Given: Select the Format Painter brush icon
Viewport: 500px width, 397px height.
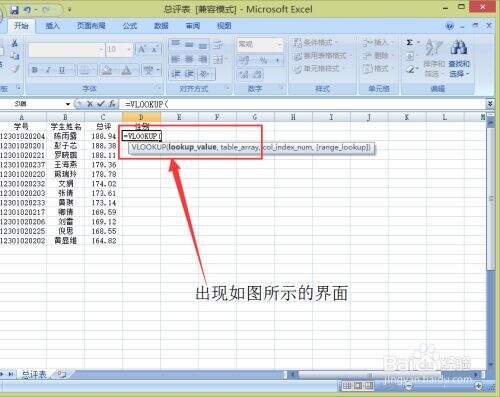Looking at the screenshot, I should point(15,68).
